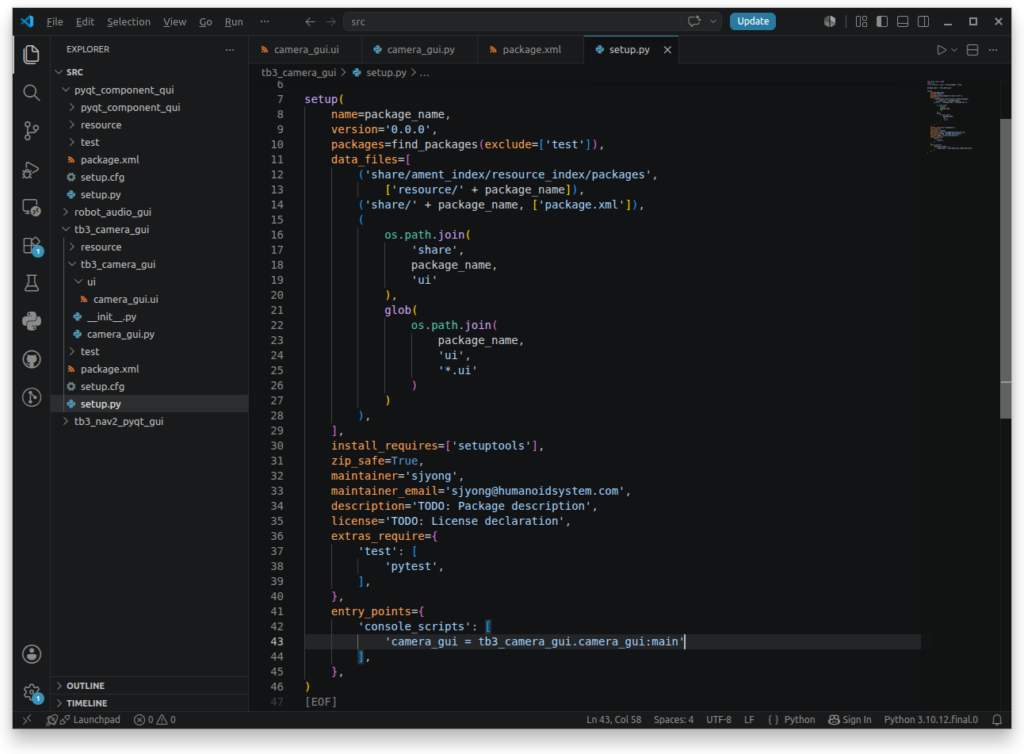Open the File menu
This screenshot has width=1024, height=754.
55,22
